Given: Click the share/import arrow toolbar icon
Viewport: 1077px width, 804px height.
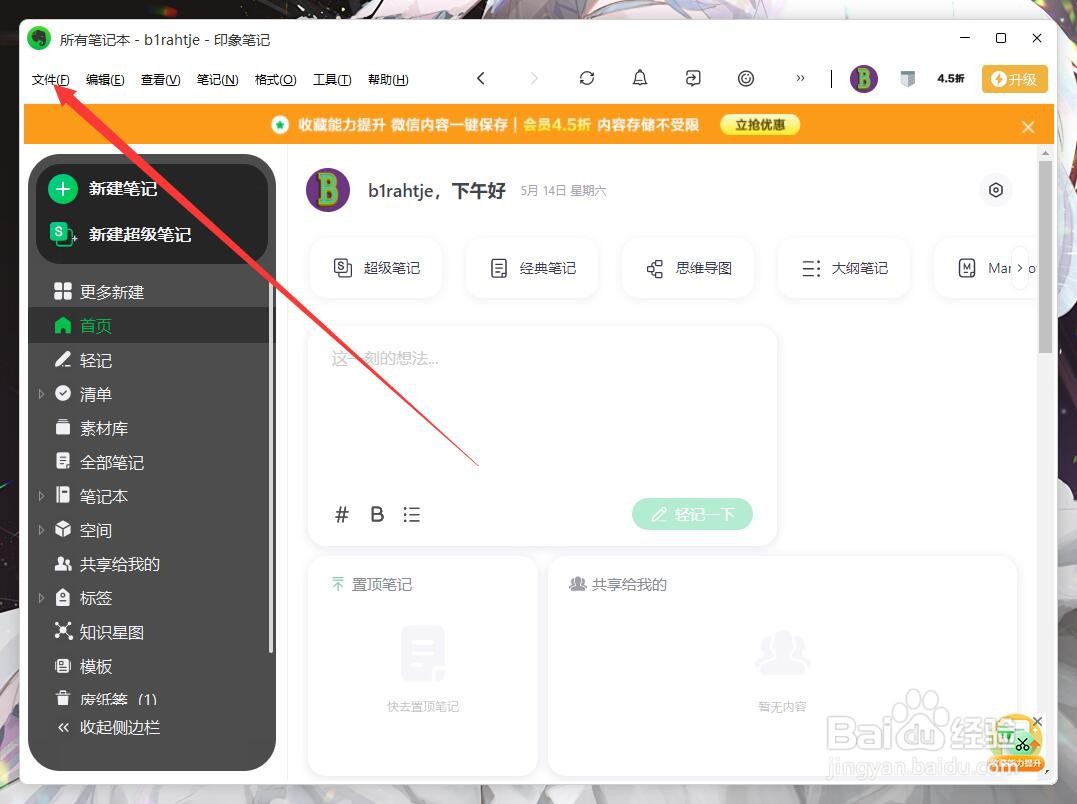Looking at the screenshot, I should pyautogui.click(x=692, y=78).
